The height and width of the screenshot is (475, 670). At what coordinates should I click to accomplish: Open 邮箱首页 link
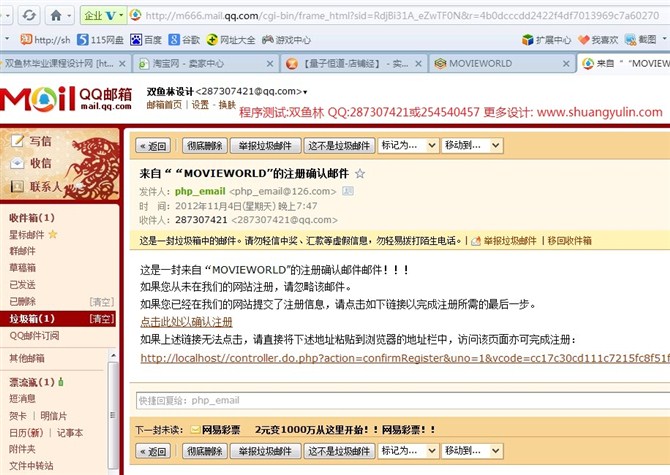[x=164, y=105]
